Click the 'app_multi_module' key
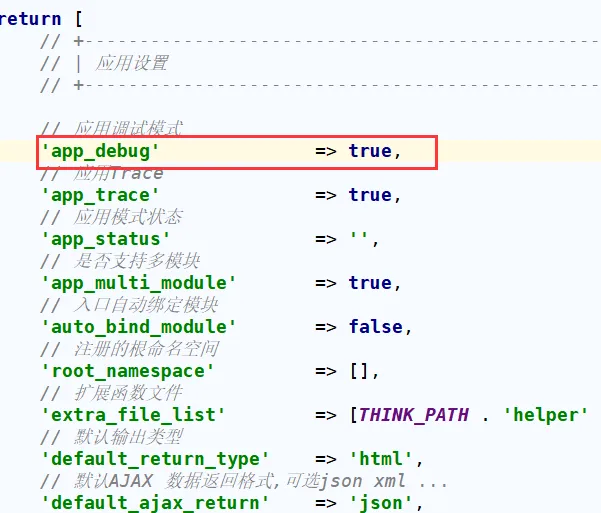Image resolution: width=601 pixels, height=513 pixels. tap(138, 283)
